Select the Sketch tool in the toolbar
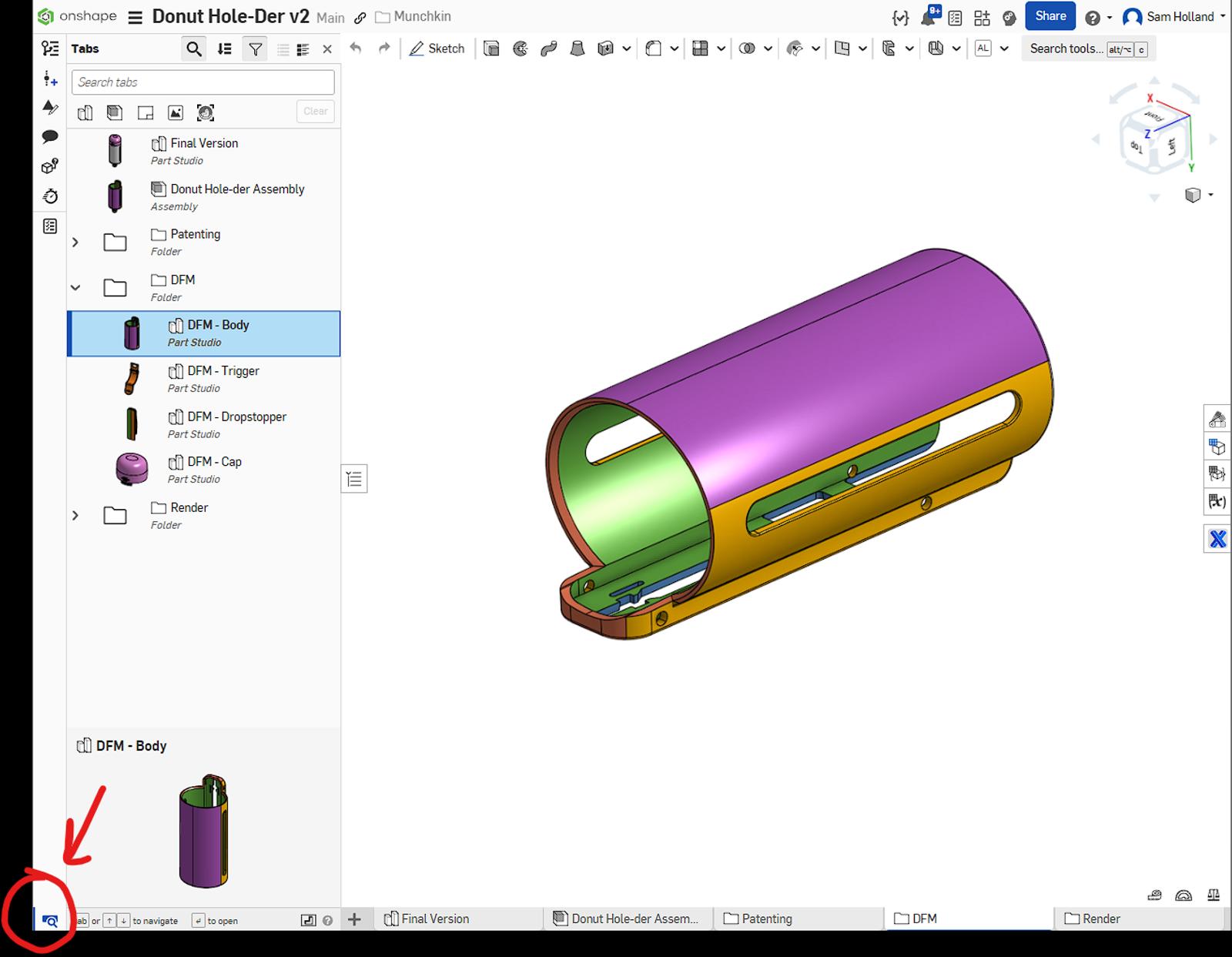 click(437, 49)
